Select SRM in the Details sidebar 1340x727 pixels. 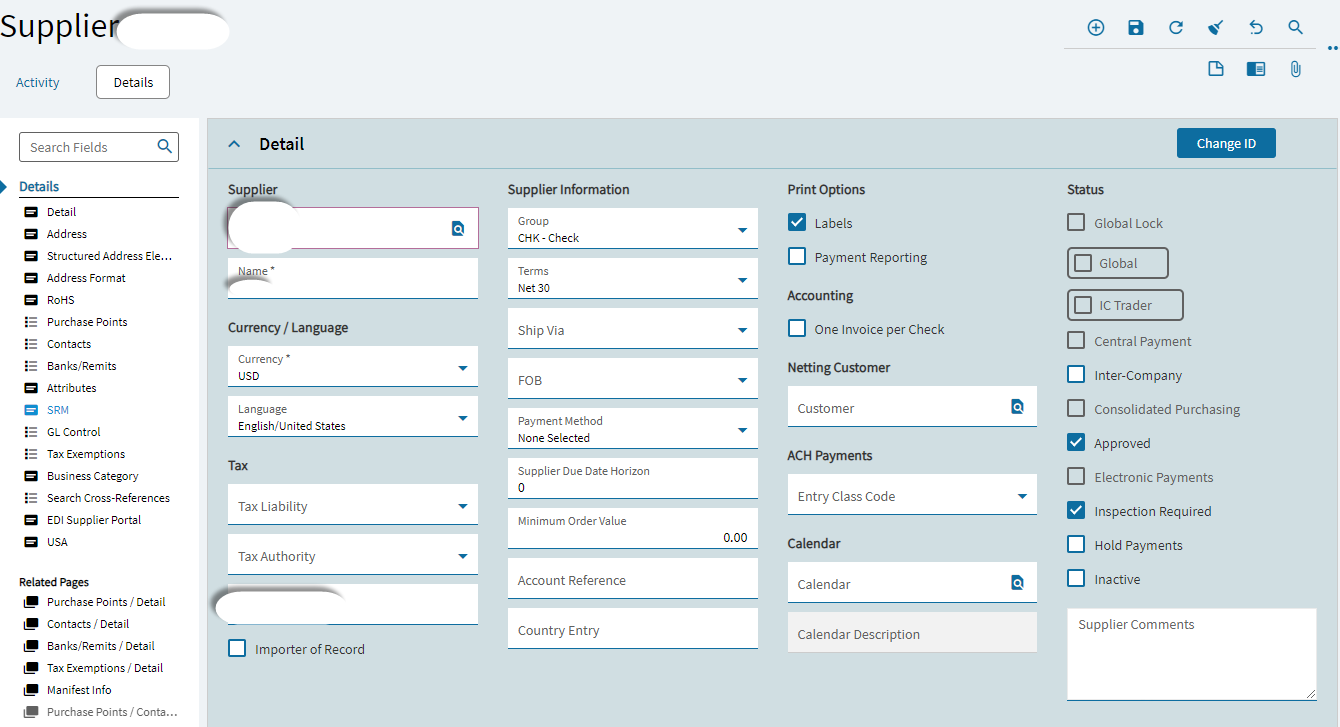tap(58, 410)
